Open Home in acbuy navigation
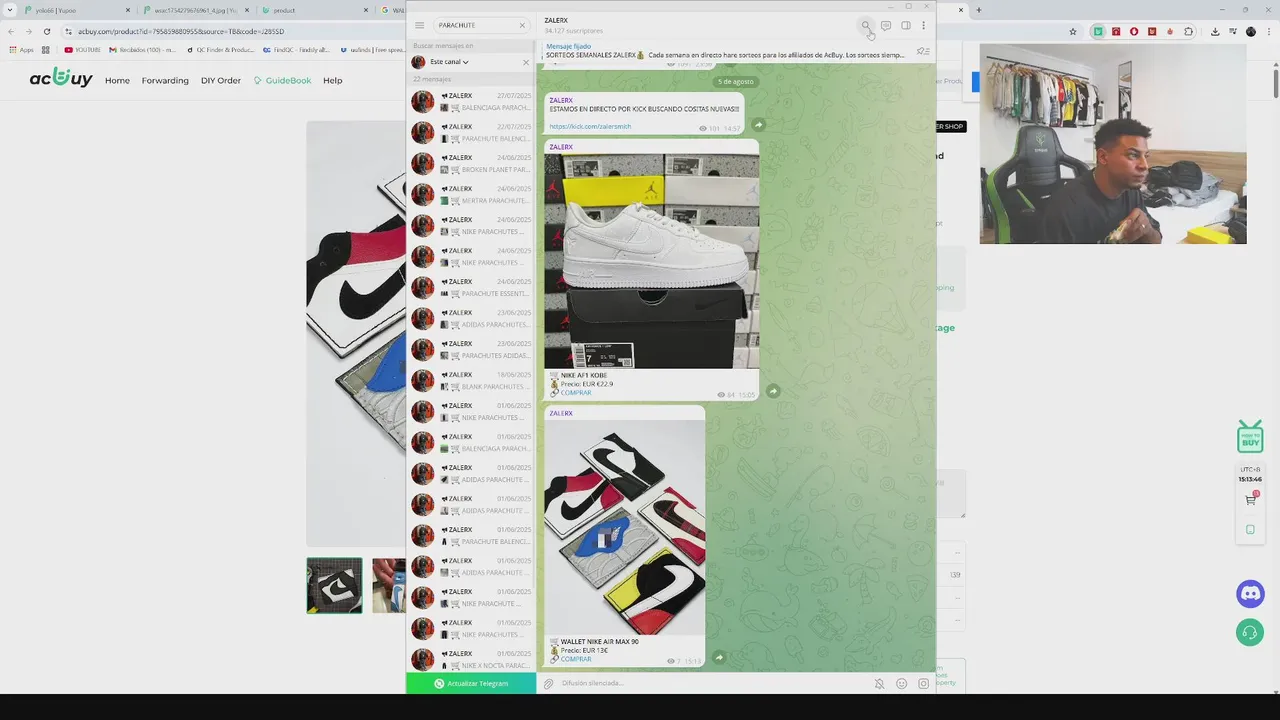The width and height of the screenshot is (1280, 720). click(x=117, y=80)
